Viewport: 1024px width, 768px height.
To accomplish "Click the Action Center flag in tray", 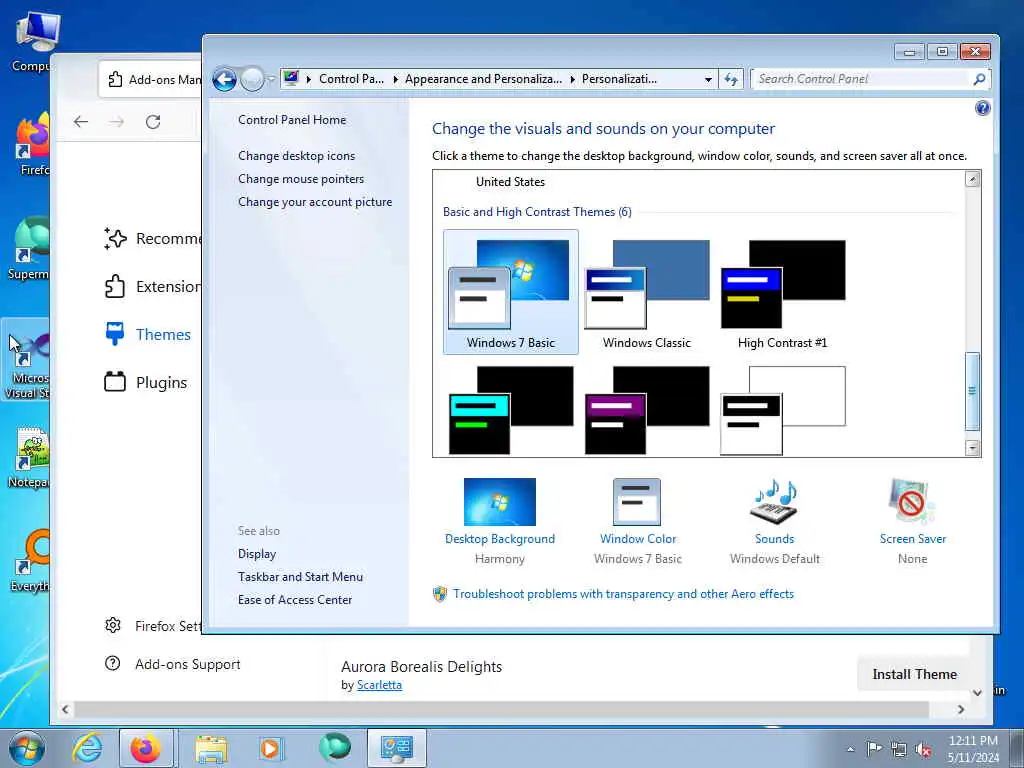I will click(x=874, y=749).
